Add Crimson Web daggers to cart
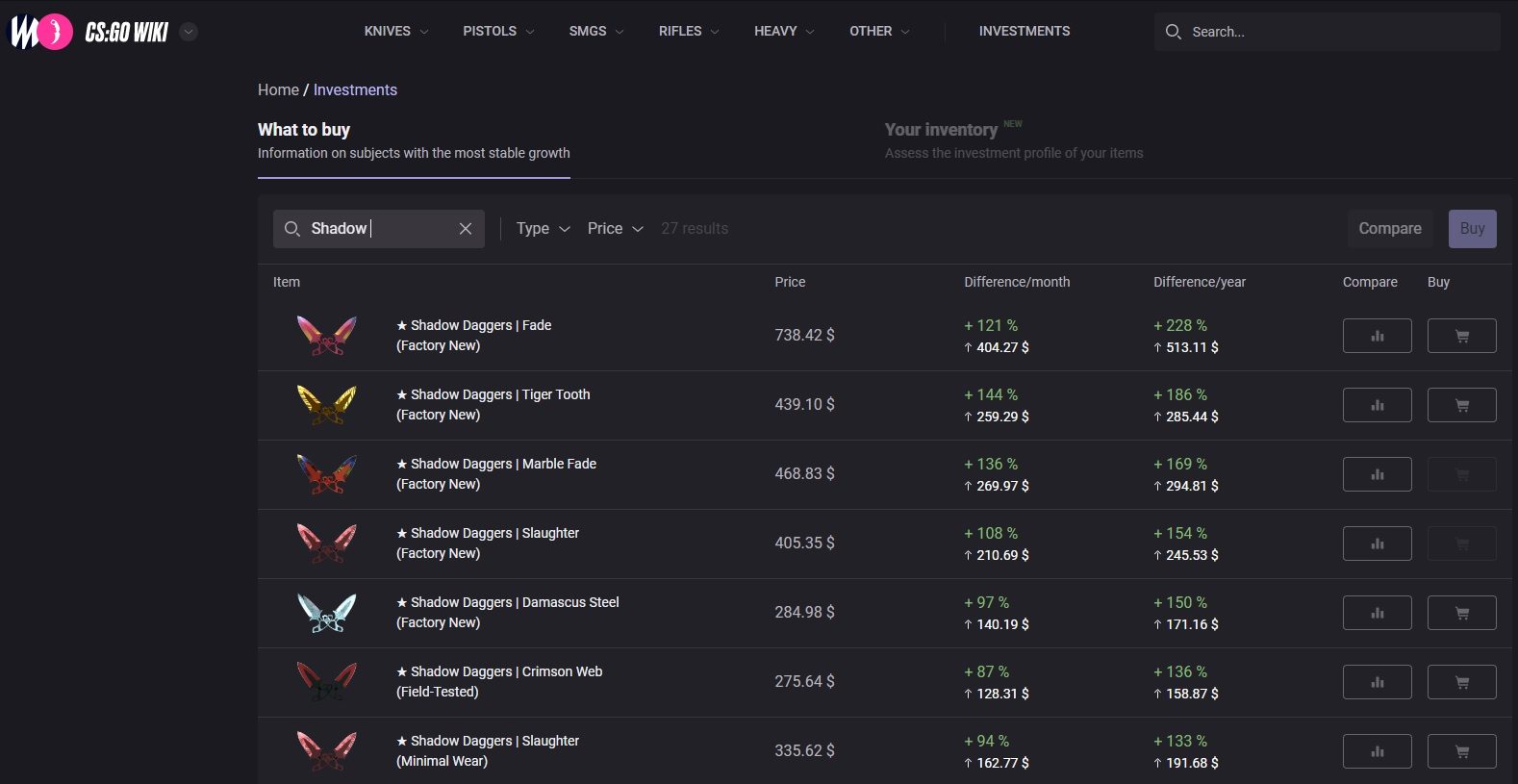This screenshot has width=1518, height=784. (x=1461, y=682)
